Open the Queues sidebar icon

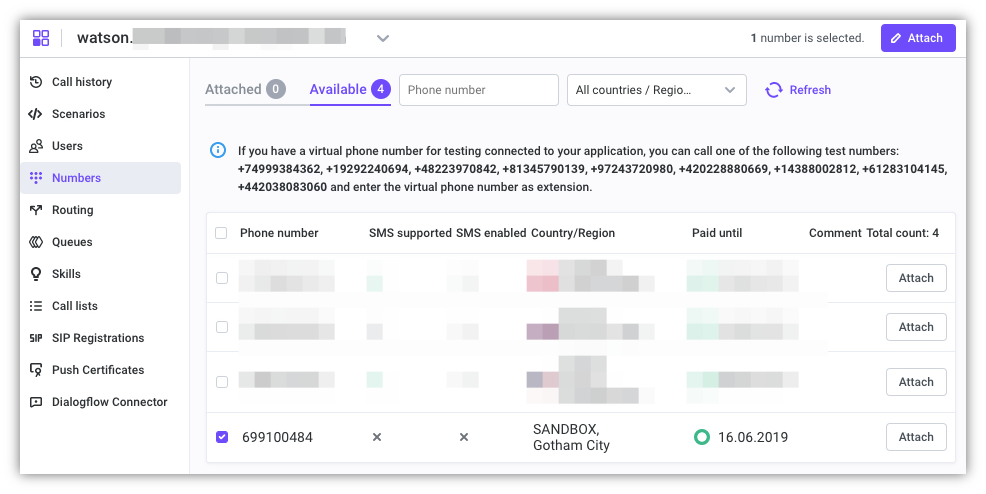pyautogui.click(x=36, y=242)
